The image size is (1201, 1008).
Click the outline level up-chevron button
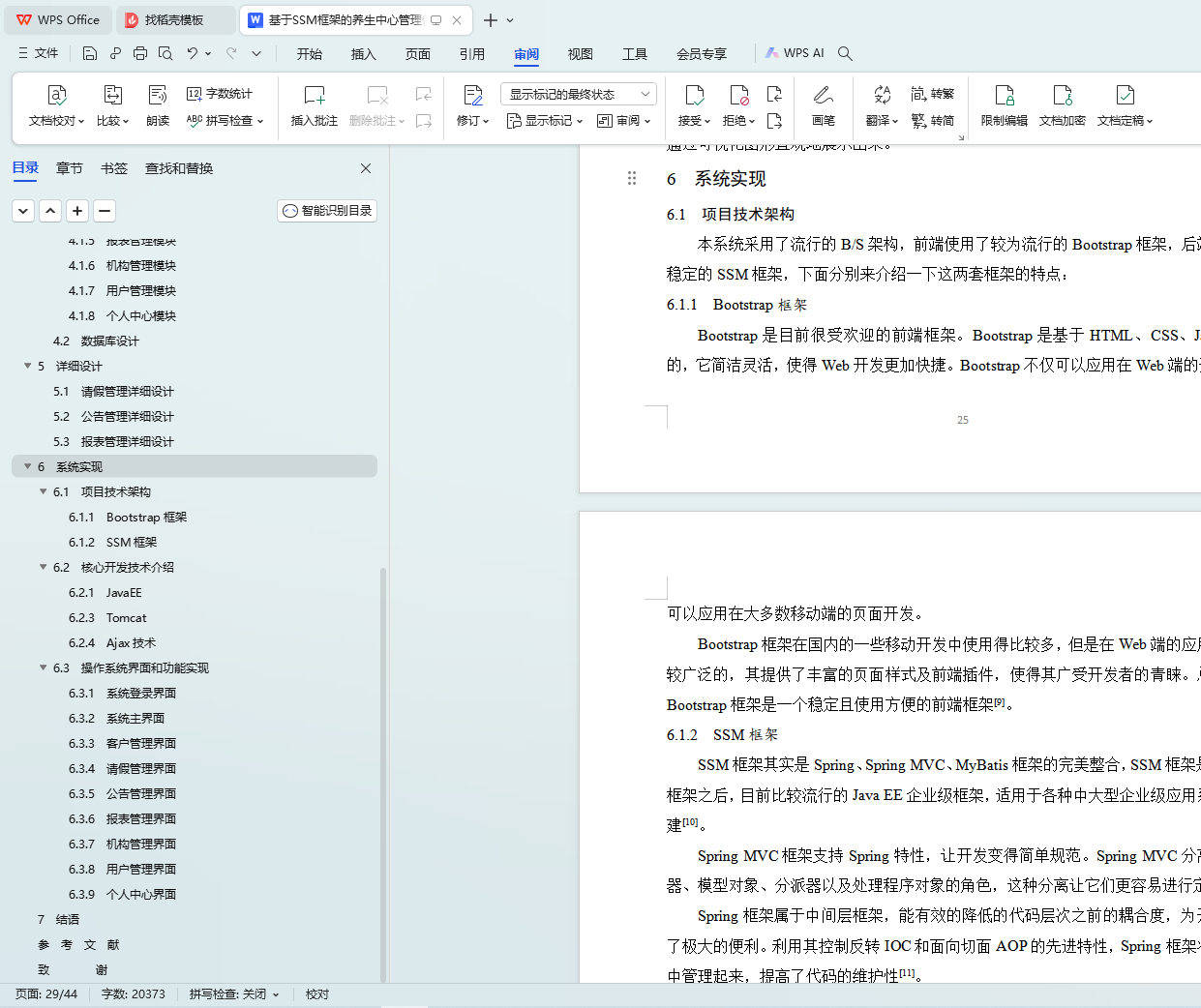tap(50, 211)
